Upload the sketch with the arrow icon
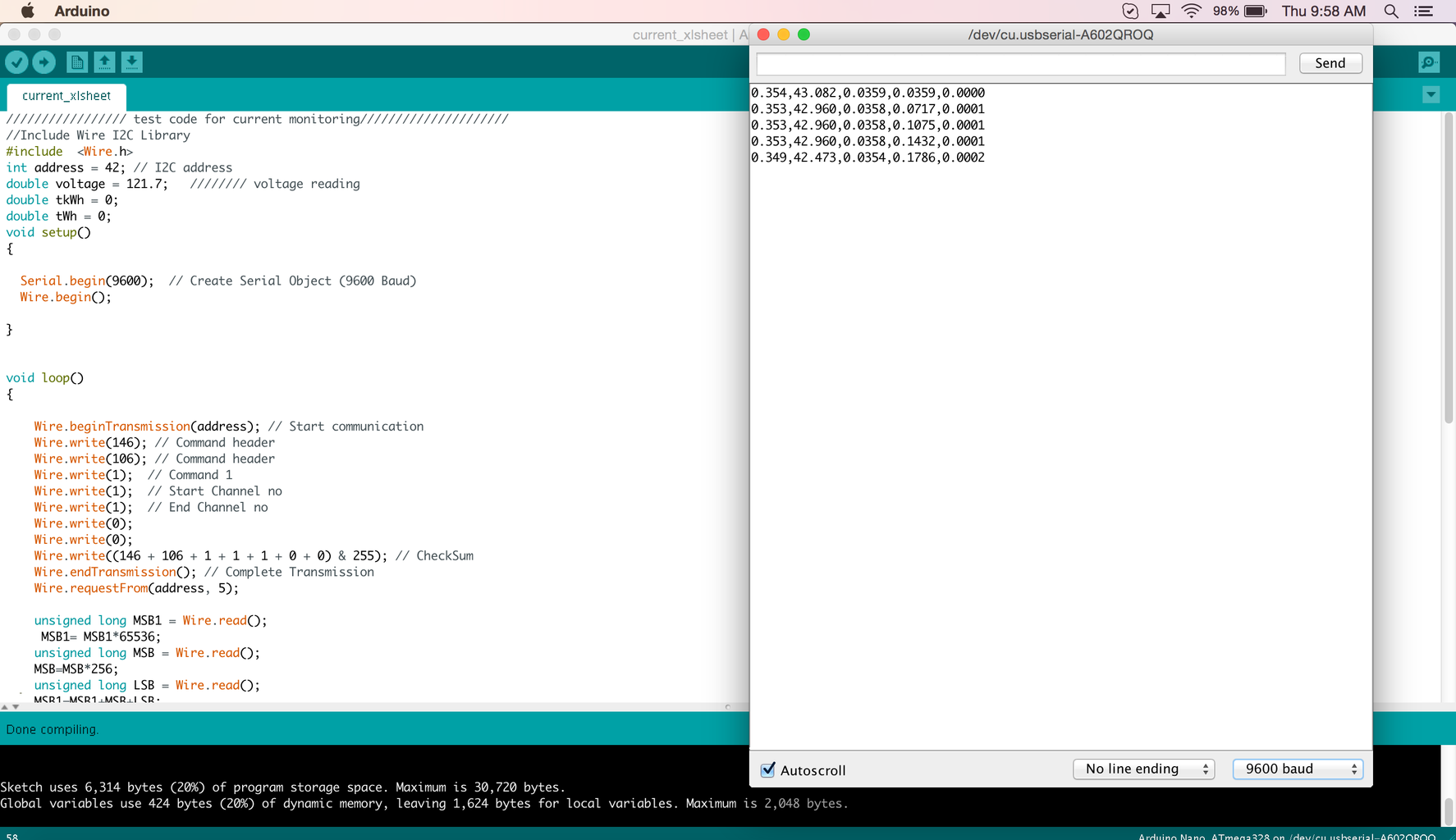 pos(44,62)
